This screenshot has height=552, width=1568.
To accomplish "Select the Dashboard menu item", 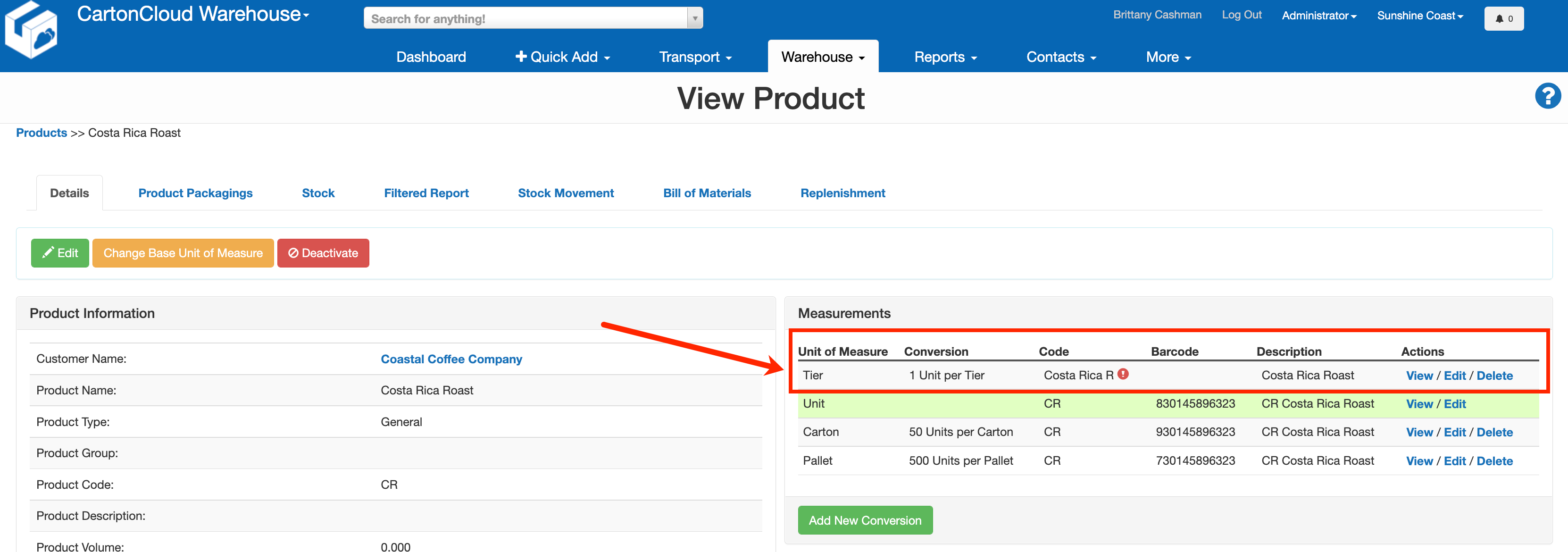I will click(430, 57).
